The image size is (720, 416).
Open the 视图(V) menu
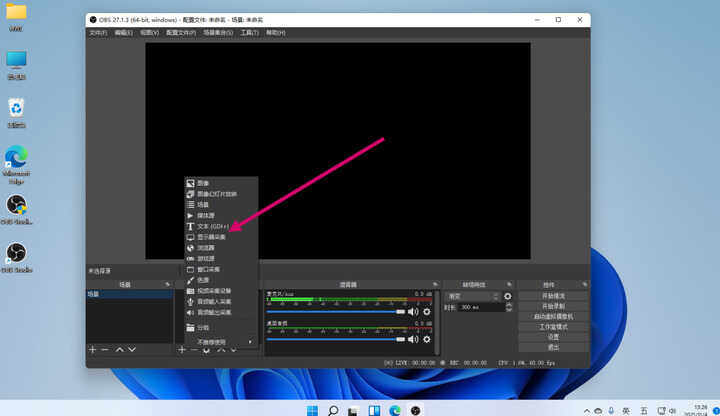click(x=149, y=33)
